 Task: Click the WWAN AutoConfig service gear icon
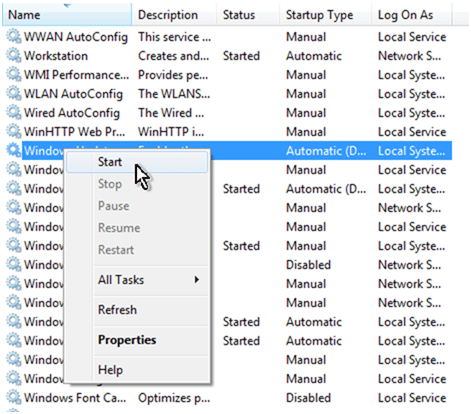tap(14, 36)
